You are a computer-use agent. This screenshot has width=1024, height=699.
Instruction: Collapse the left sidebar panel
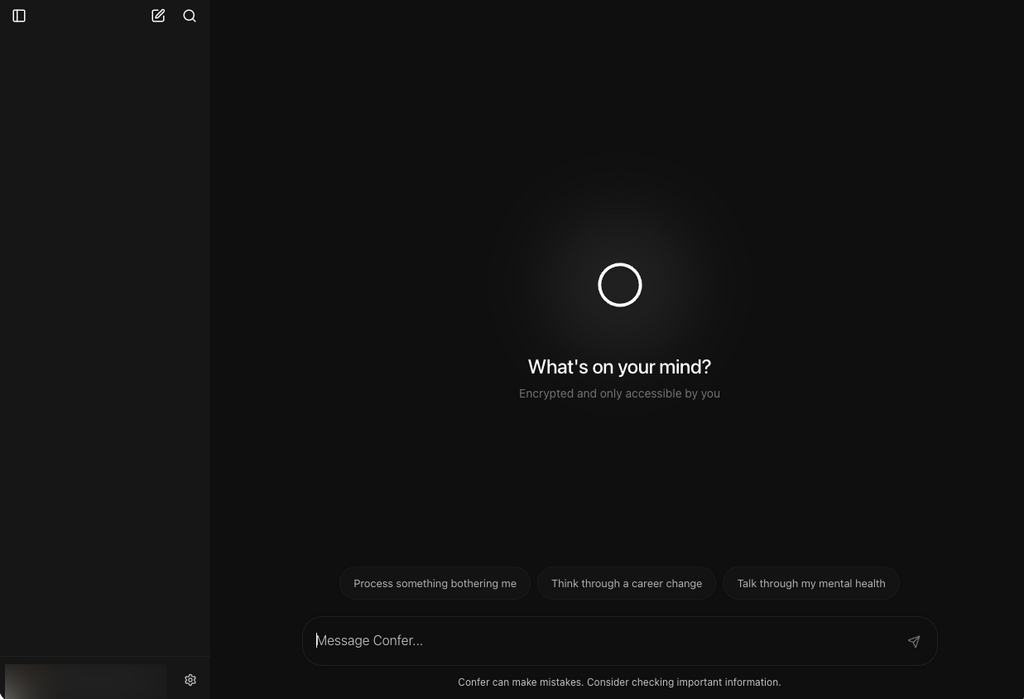pyautogui.click(x=19, y=16)
